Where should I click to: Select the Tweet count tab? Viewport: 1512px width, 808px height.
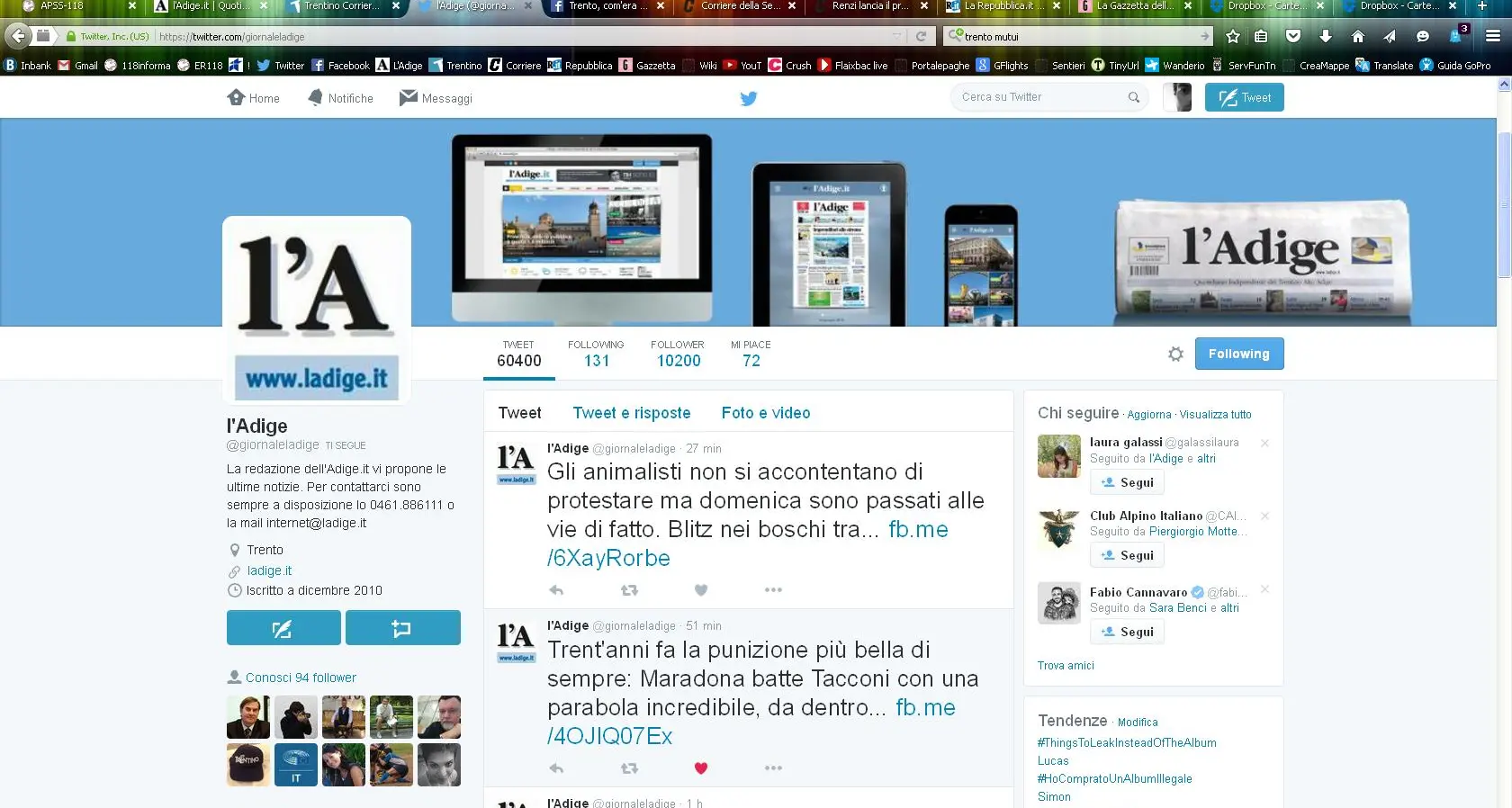519,355
